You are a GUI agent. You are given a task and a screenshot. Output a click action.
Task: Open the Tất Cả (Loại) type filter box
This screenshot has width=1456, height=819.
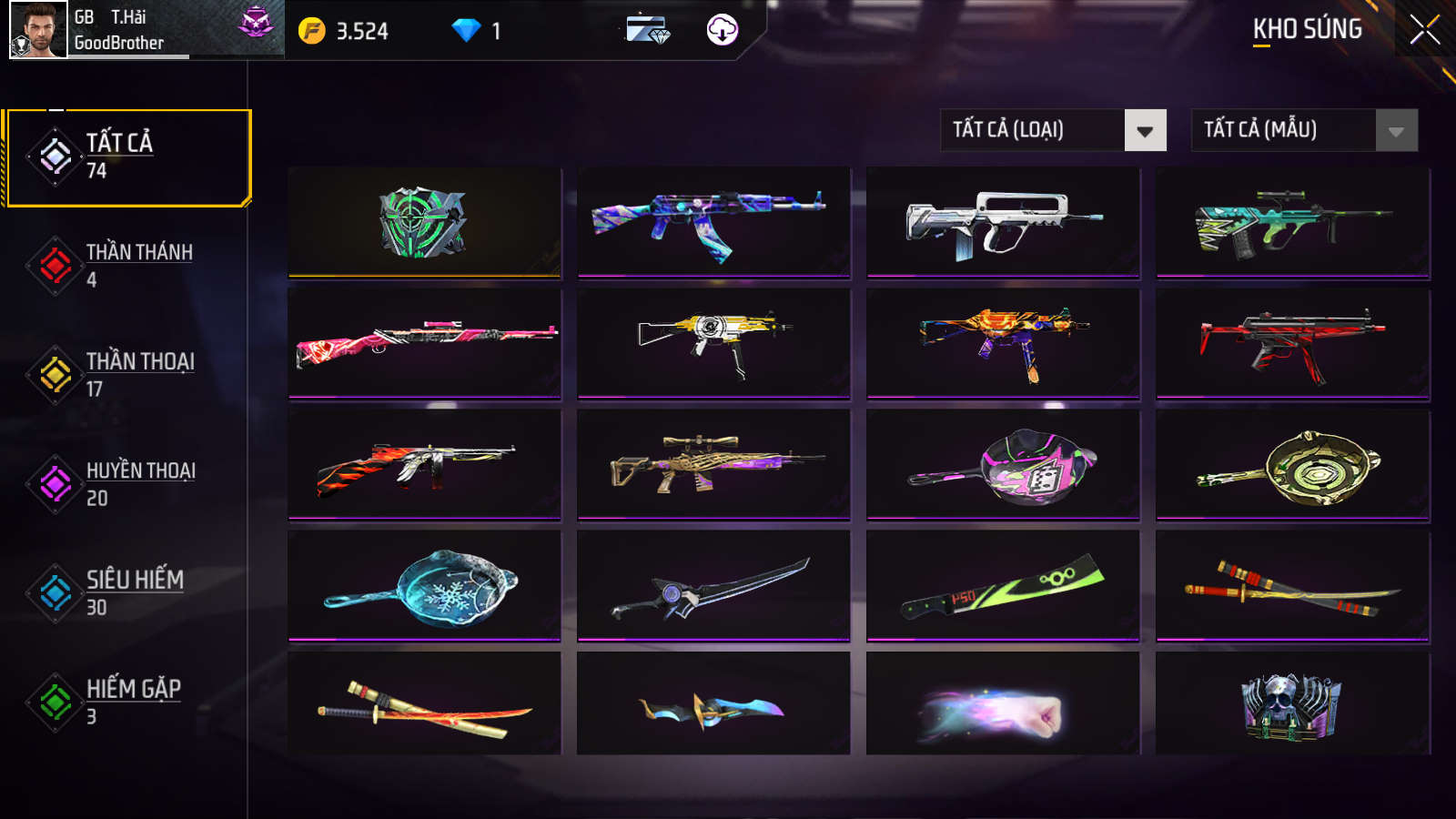point(1053,130)
